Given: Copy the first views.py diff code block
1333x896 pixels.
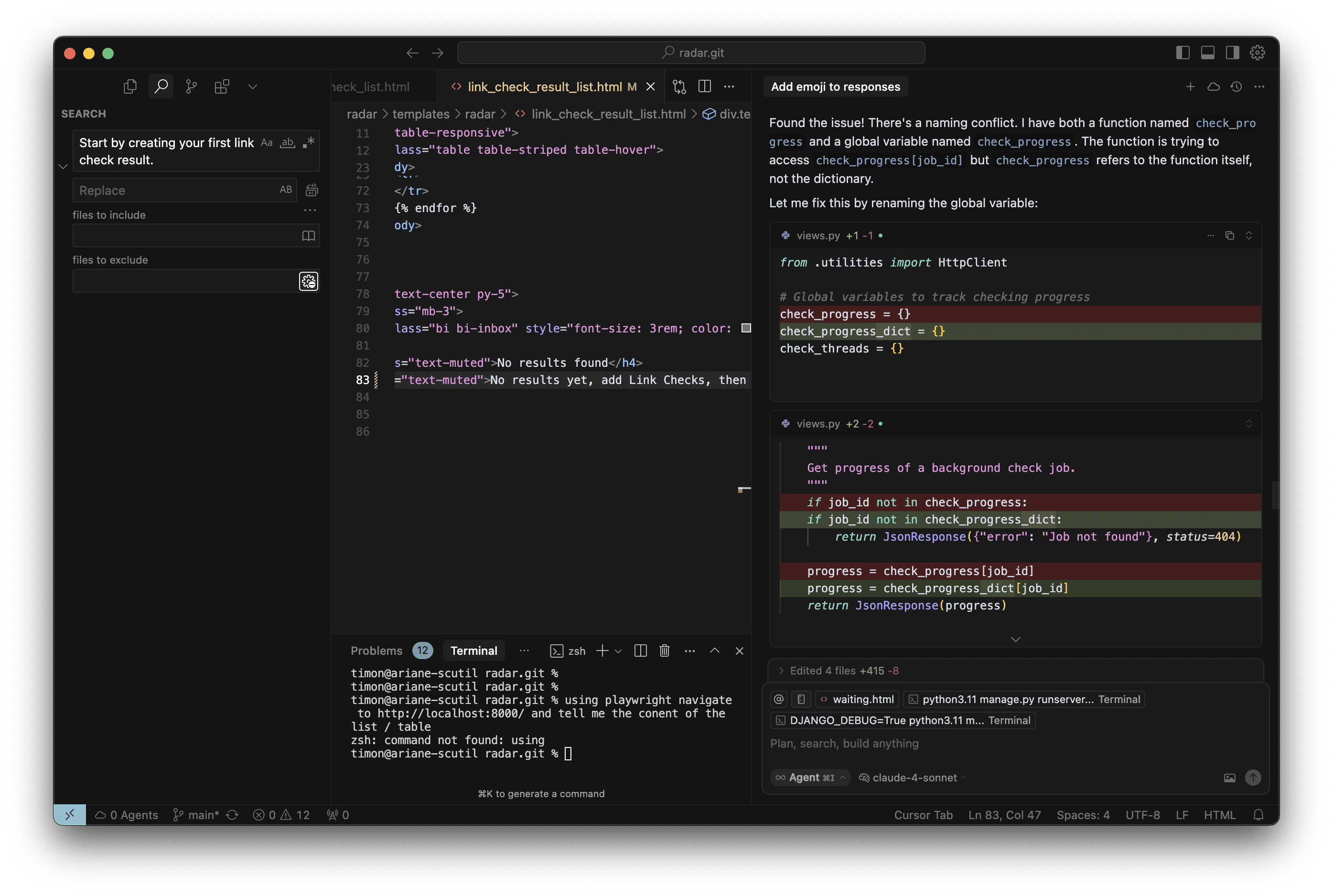Looking at the screenshot, I should [1229, 235].
